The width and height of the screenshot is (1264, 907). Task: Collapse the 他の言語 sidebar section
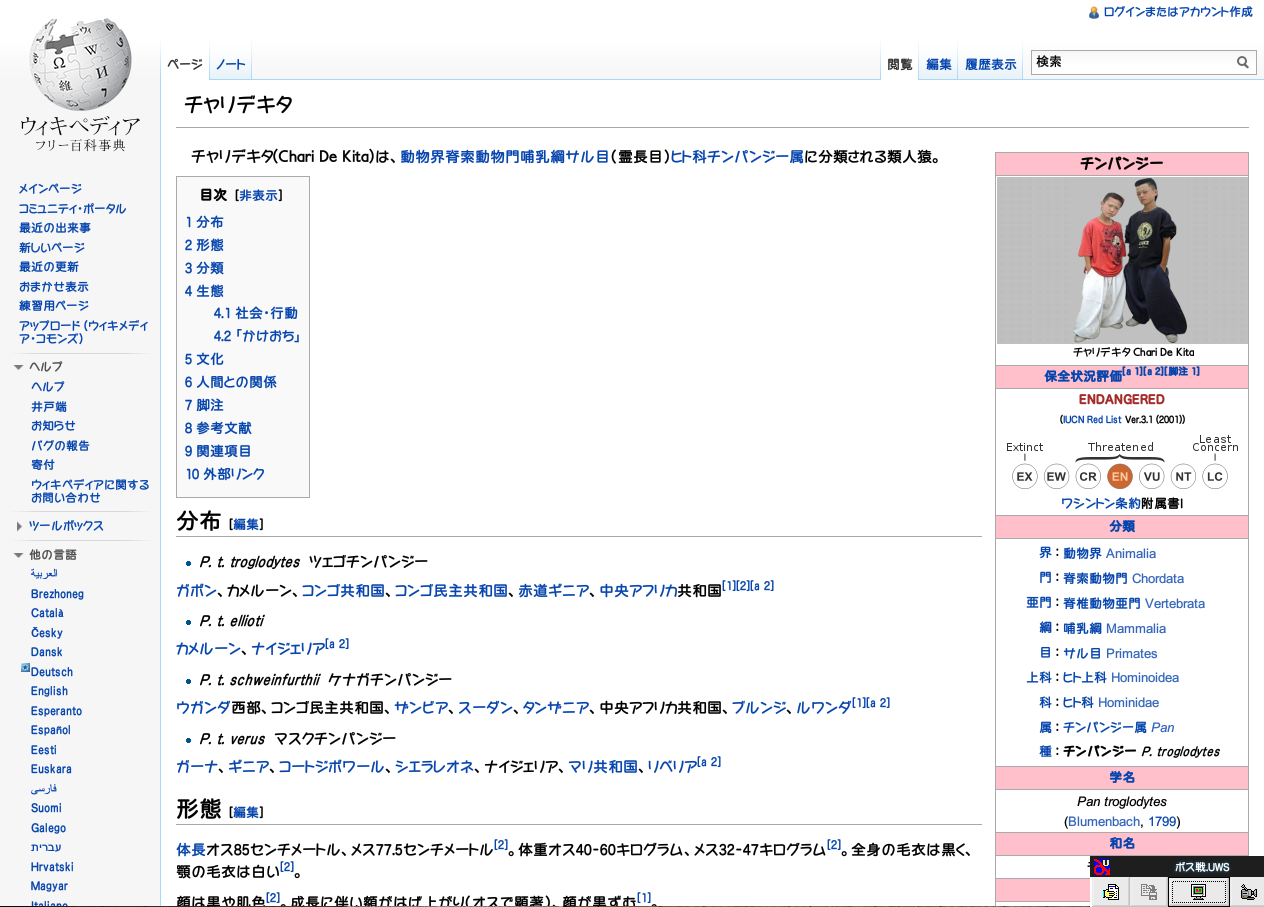point(19,555)
